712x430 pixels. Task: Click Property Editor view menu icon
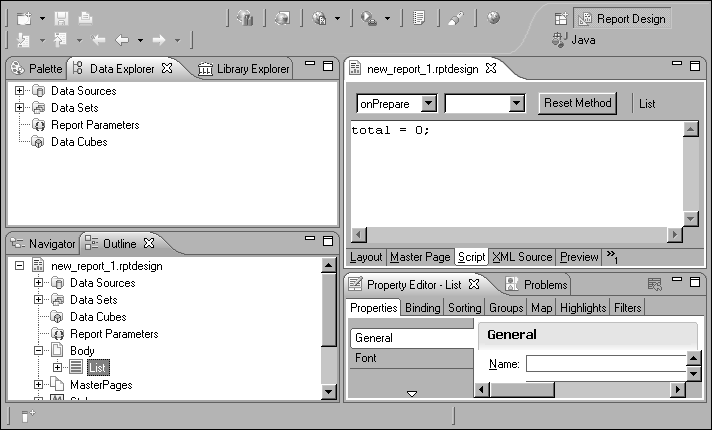pos(654,284)
